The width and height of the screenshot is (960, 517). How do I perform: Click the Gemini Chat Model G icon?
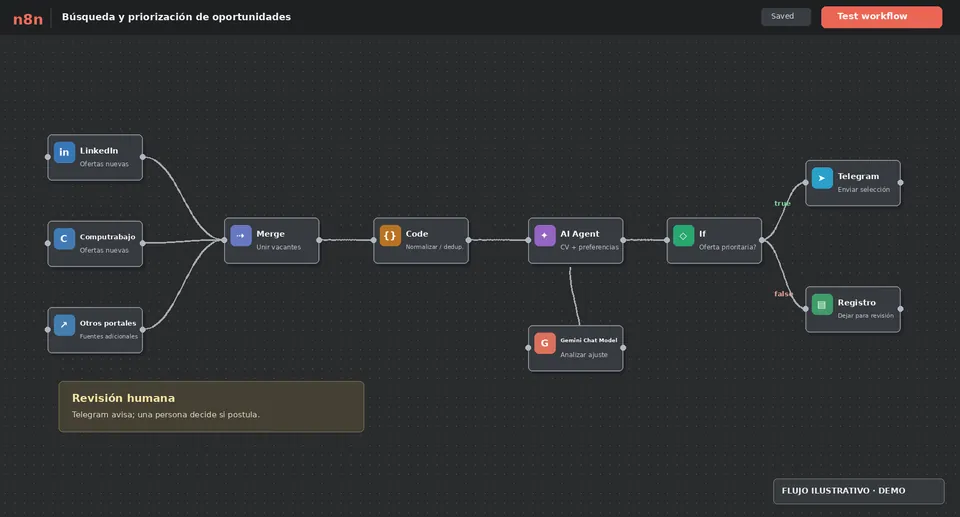point(544,343)
